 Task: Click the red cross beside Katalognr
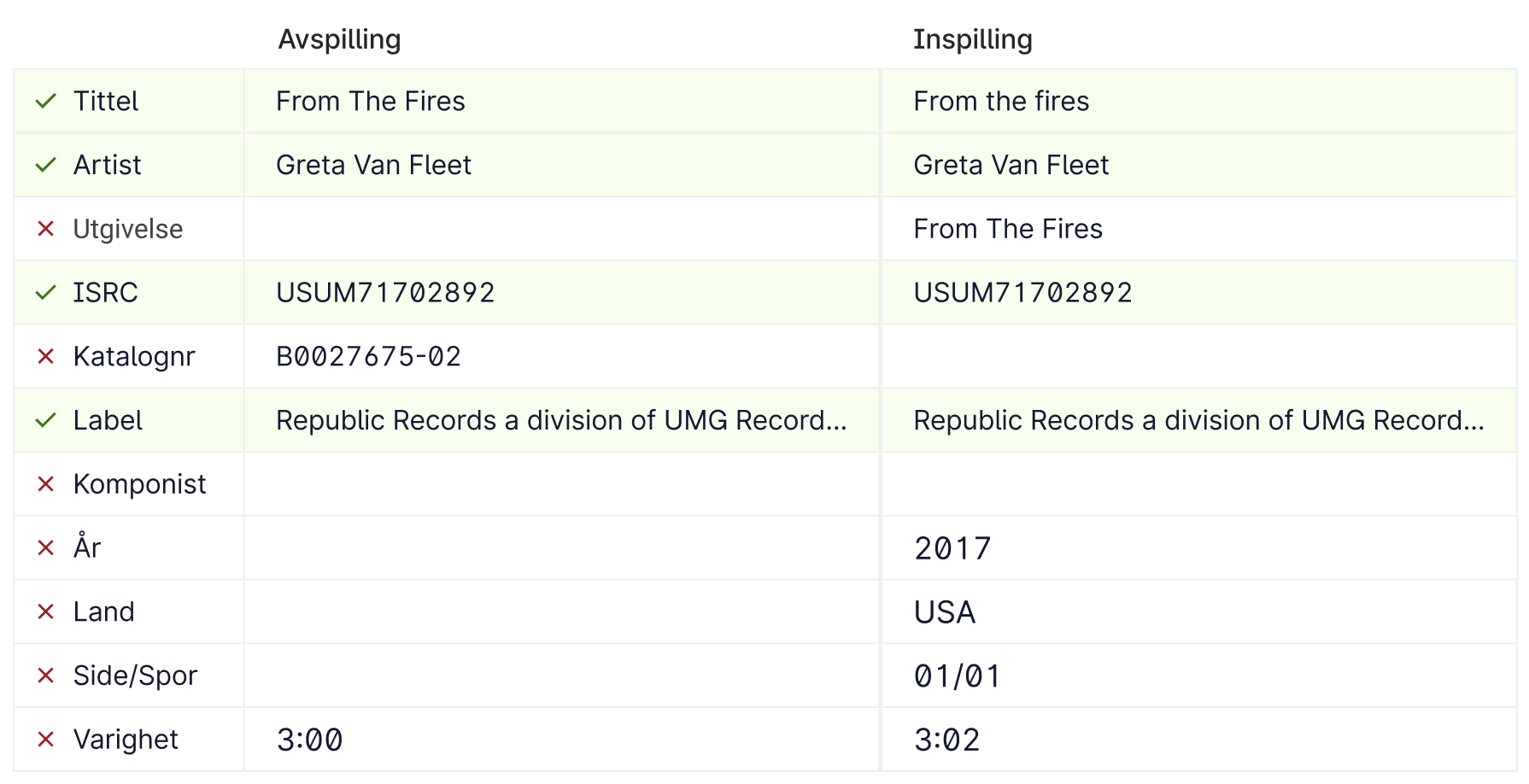coord(46,356)
